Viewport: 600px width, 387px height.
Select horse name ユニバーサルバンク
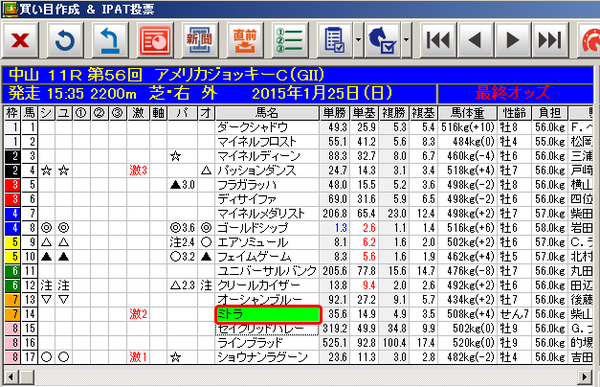(267, 271)
